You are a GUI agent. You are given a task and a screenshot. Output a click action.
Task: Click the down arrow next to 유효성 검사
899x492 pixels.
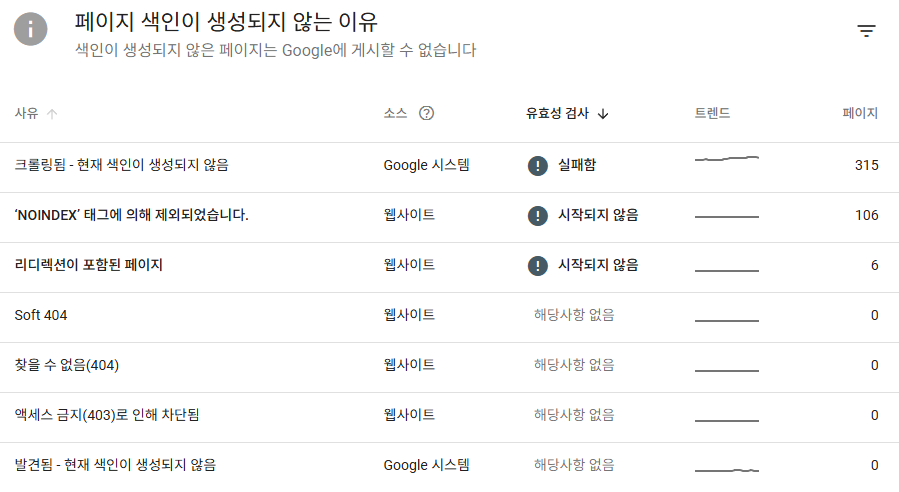603,114
